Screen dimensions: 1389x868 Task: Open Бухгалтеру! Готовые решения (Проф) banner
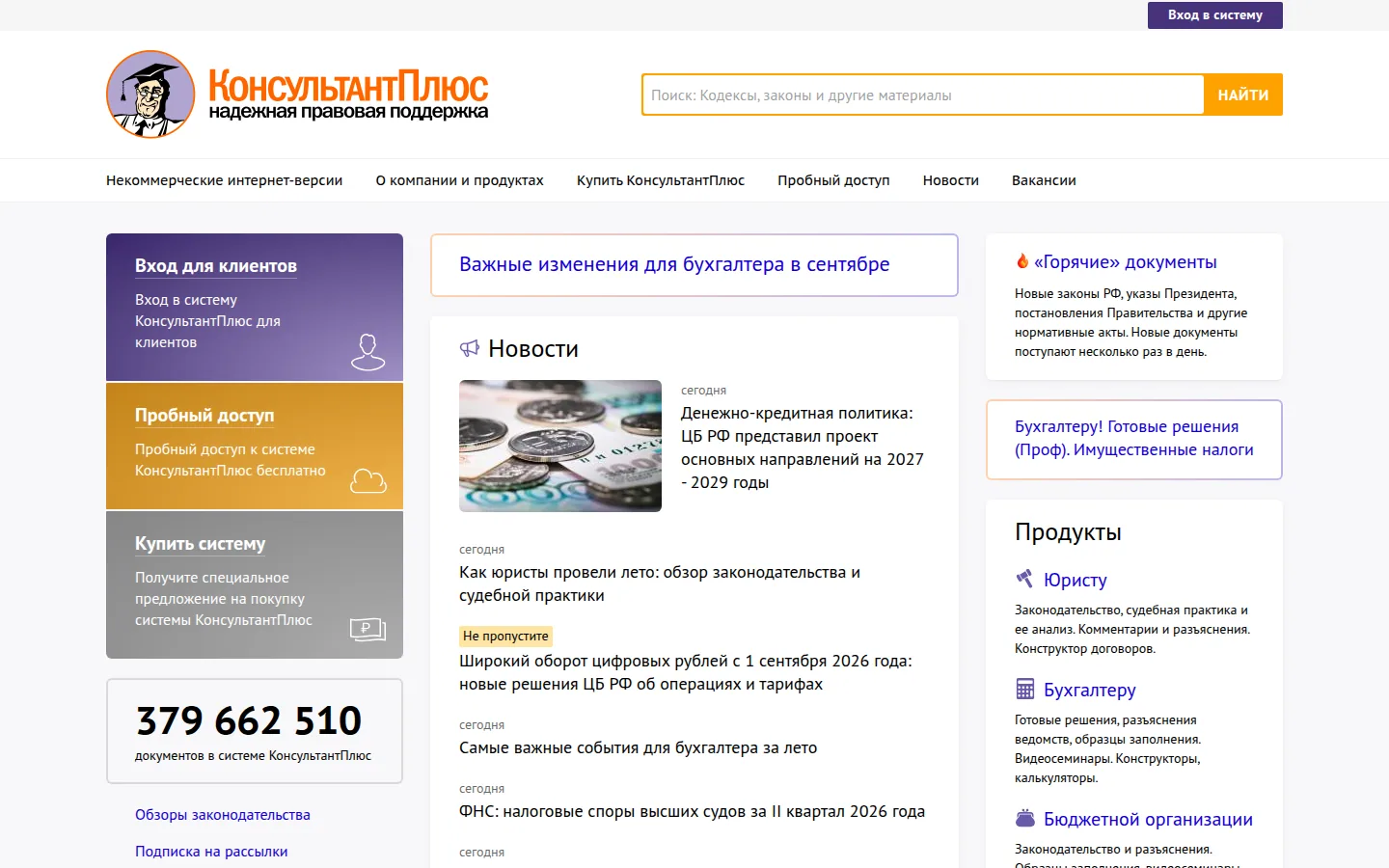coord(1134,440)
